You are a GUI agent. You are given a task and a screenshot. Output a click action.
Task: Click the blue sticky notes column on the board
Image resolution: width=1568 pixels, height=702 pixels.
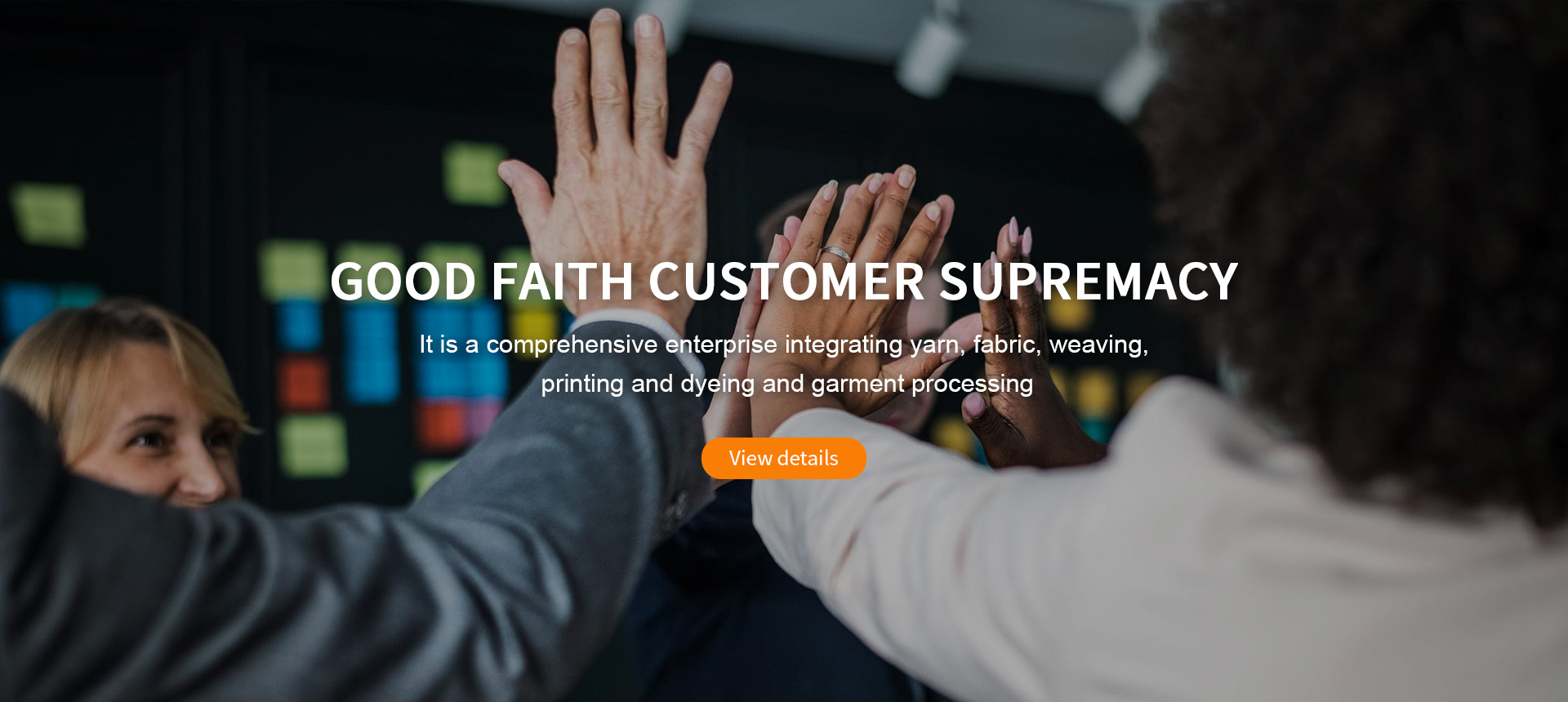pyautogui.click(x=372, y=351)
